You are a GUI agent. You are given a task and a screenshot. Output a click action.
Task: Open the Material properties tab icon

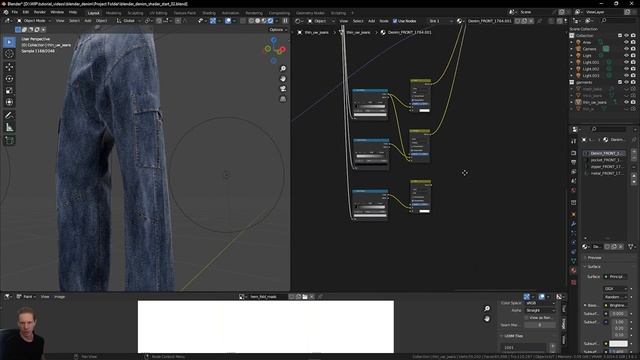click(573, 271)
